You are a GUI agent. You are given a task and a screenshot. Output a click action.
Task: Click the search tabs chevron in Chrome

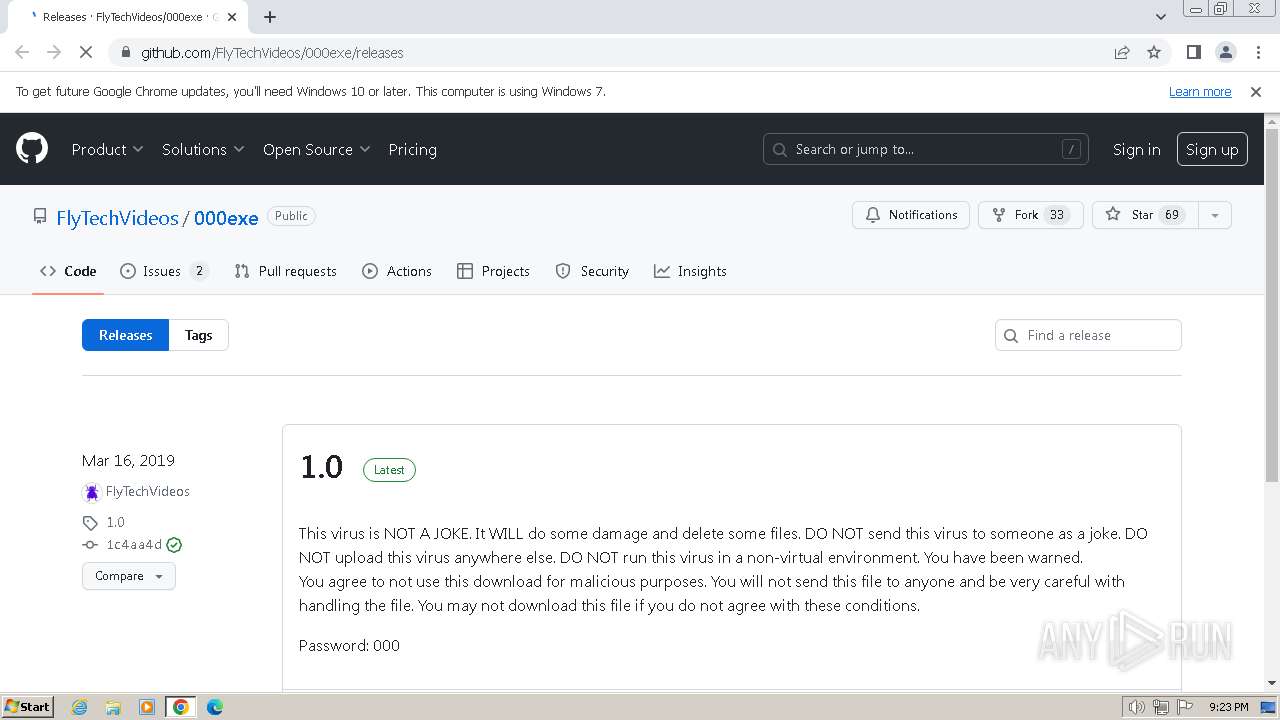(x=1161, y=17)
